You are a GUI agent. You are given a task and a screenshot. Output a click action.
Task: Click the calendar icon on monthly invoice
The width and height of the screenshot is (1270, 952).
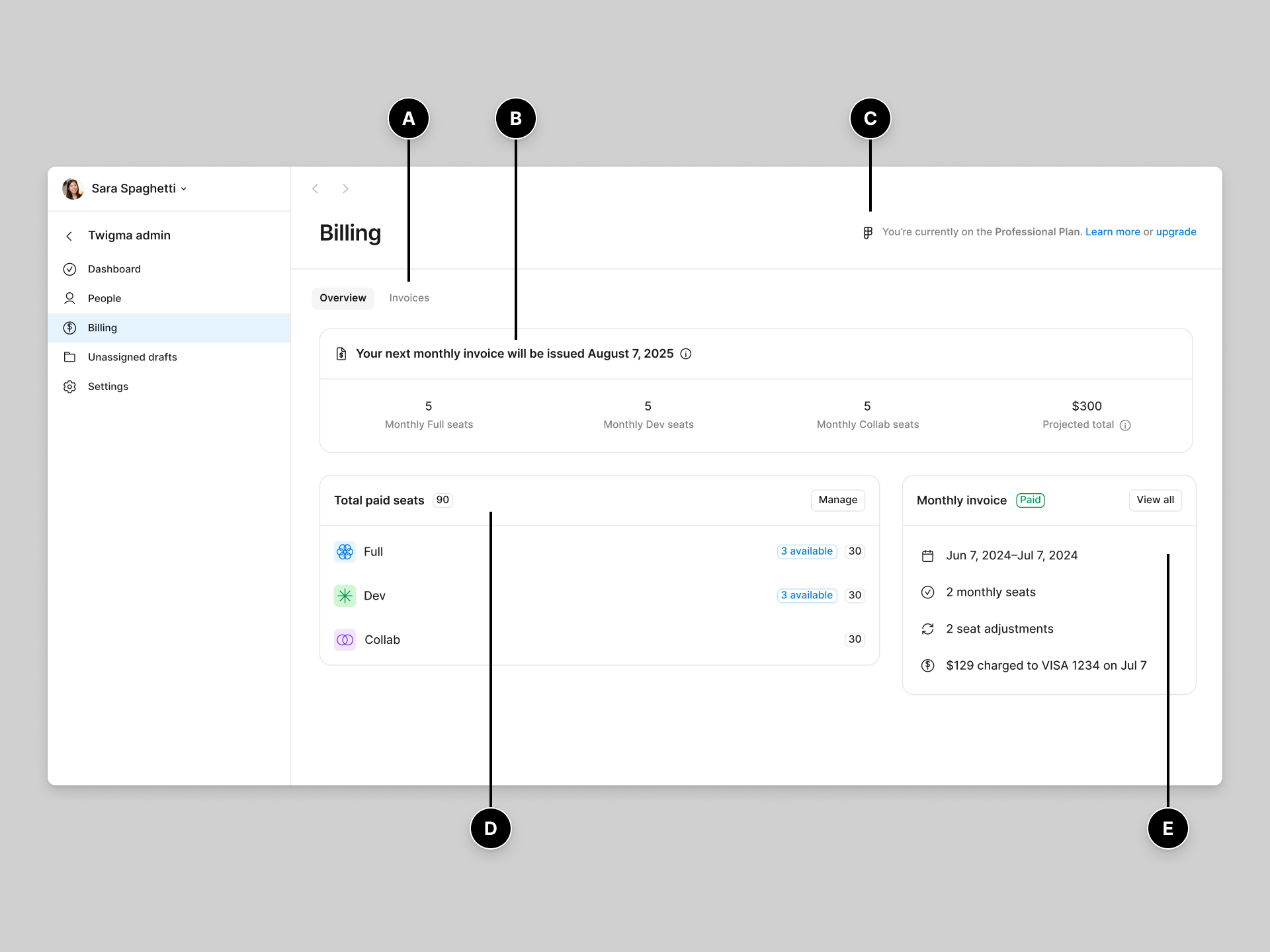pyautogui.click(x=928, y=555)
